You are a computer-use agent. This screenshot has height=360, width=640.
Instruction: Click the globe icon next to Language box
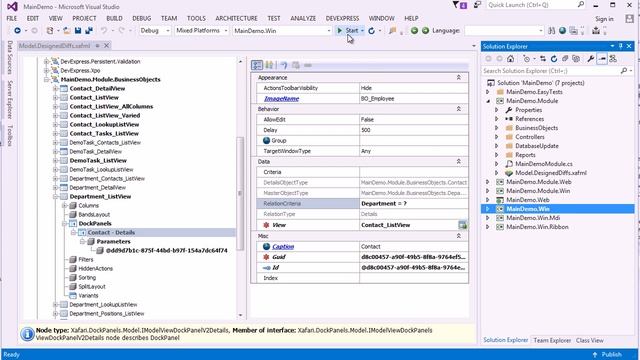[x=562, y=31]
